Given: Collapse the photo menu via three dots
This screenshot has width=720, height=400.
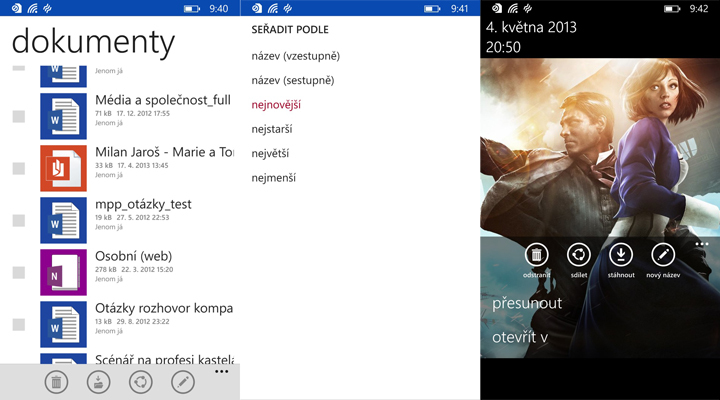Looking at the screenshot, I should 701,244.
